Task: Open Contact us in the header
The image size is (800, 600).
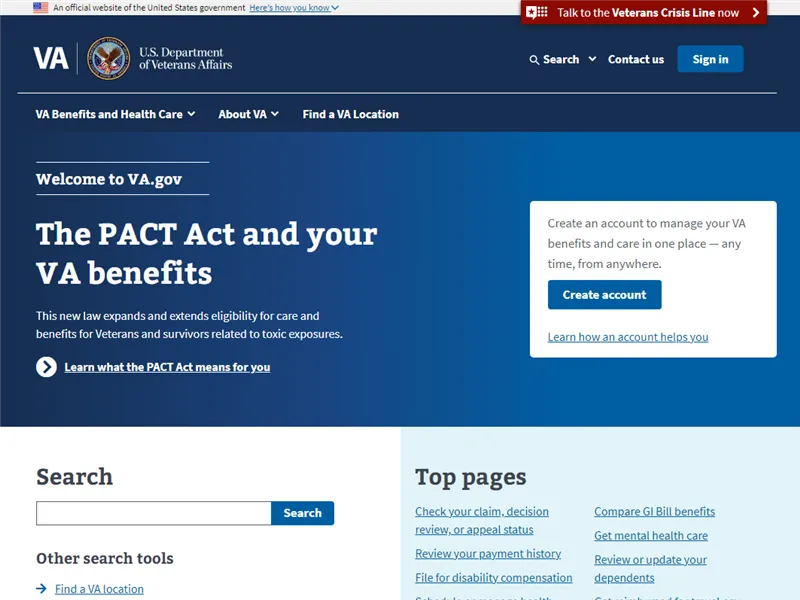Action: click(635, 60)
